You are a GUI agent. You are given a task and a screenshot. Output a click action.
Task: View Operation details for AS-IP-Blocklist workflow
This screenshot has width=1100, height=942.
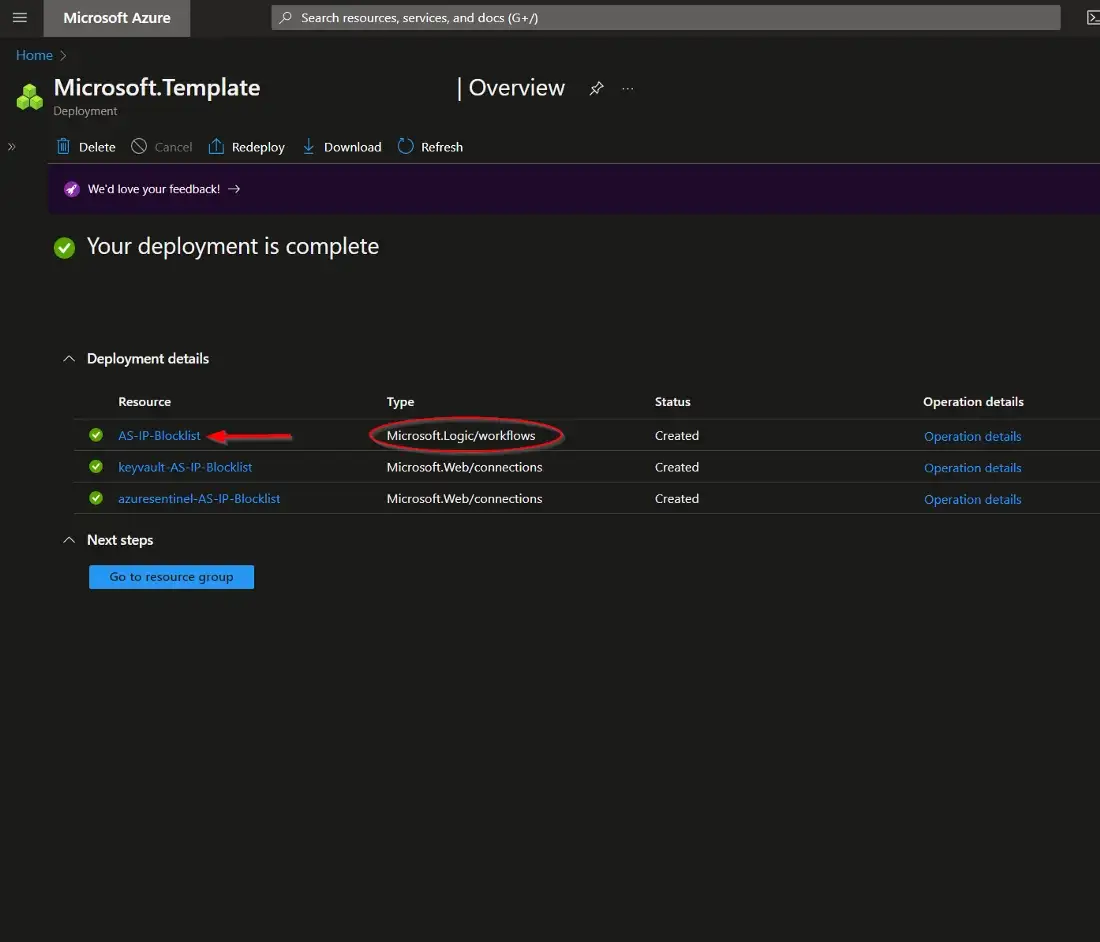click(972, 436)
